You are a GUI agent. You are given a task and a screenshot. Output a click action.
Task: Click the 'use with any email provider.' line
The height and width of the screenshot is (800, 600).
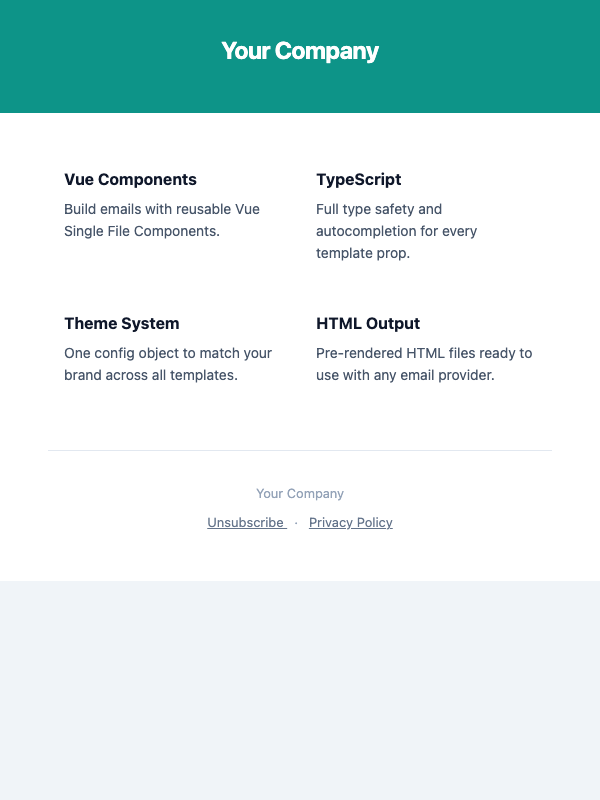tap(406, 375)
